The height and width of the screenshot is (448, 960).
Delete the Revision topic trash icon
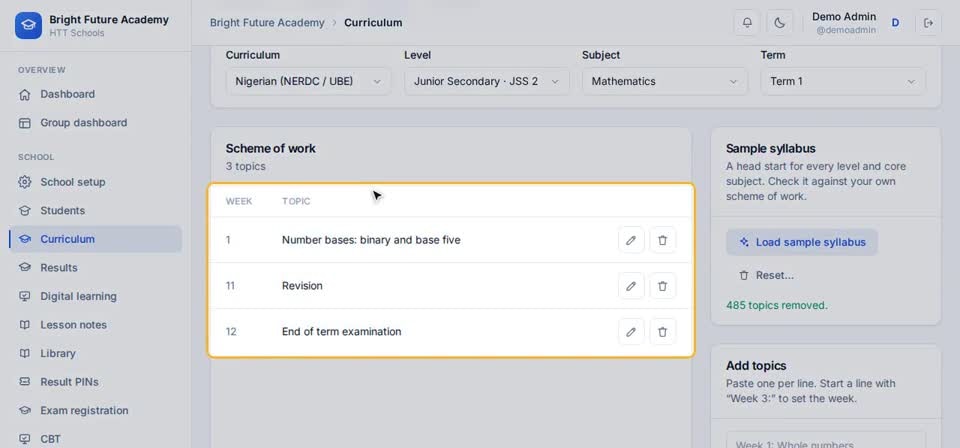coord(662,286)
